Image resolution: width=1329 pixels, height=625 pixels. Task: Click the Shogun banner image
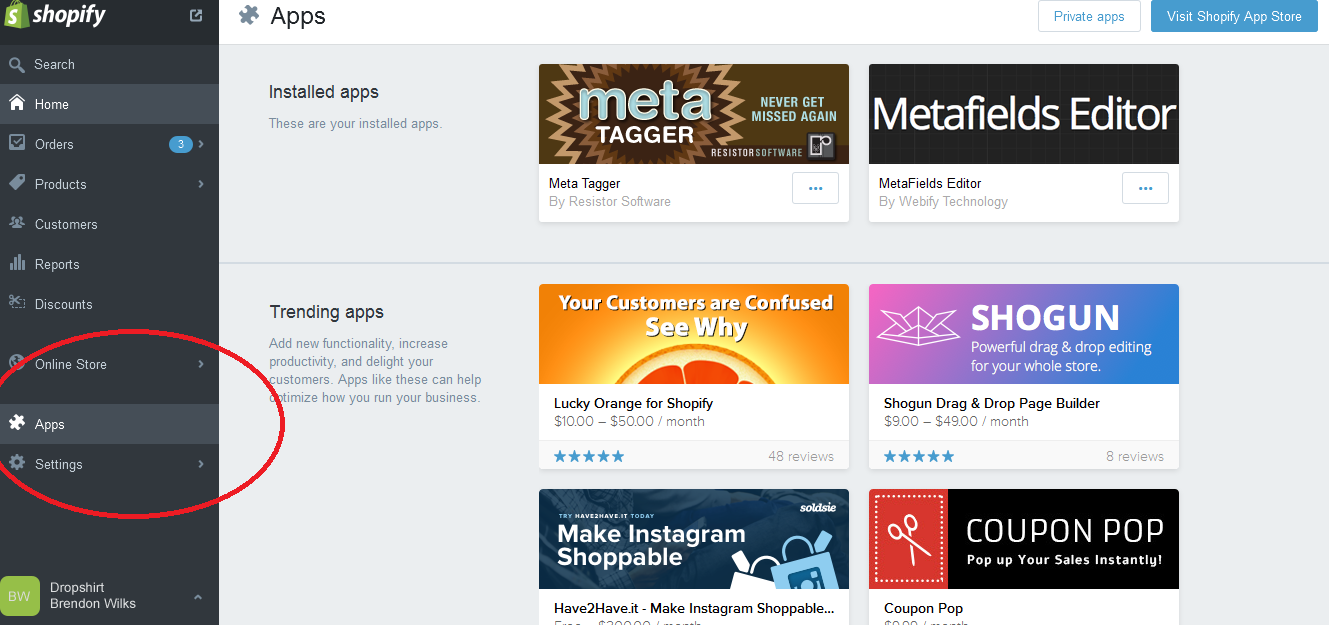tap(1024, 334)
